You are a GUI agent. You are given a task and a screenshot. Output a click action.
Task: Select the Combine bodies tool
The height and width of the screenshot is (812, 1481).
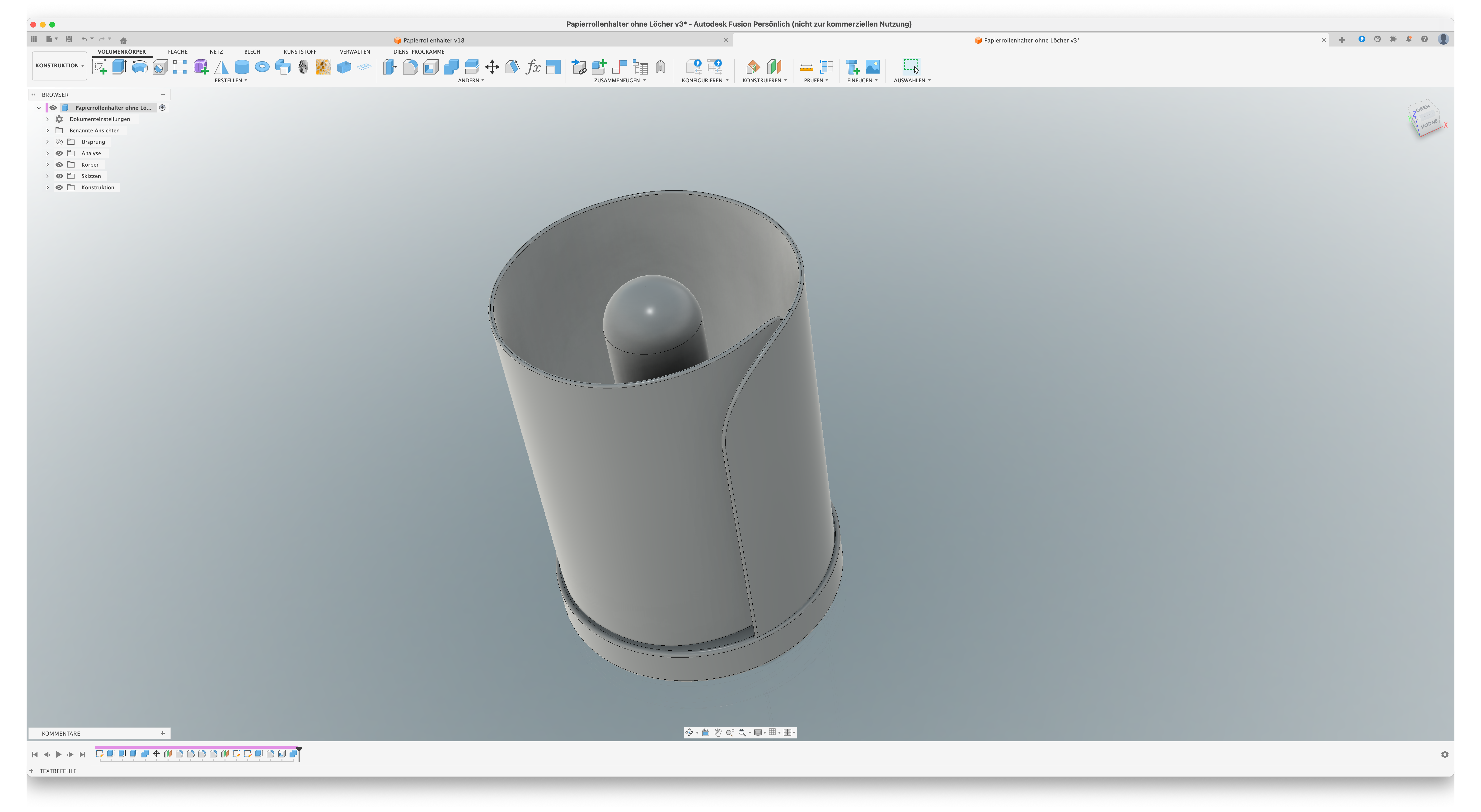[451, 67]
